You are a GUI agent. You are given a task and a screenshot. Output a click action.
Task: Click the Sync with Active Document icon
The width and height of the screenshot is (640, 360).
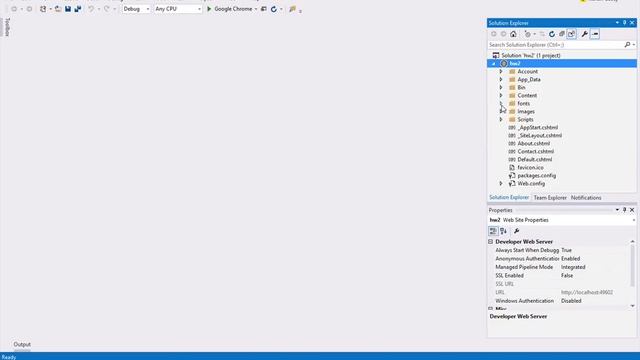[x=542, y=34]
